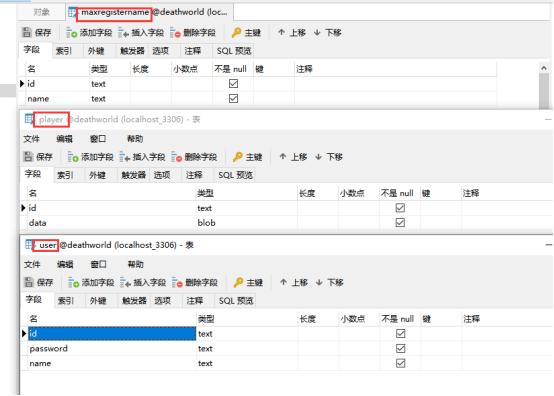The width and height of the screenshot is (554, 396).
Task: Move field down in user table
Action: pos(329,282)
